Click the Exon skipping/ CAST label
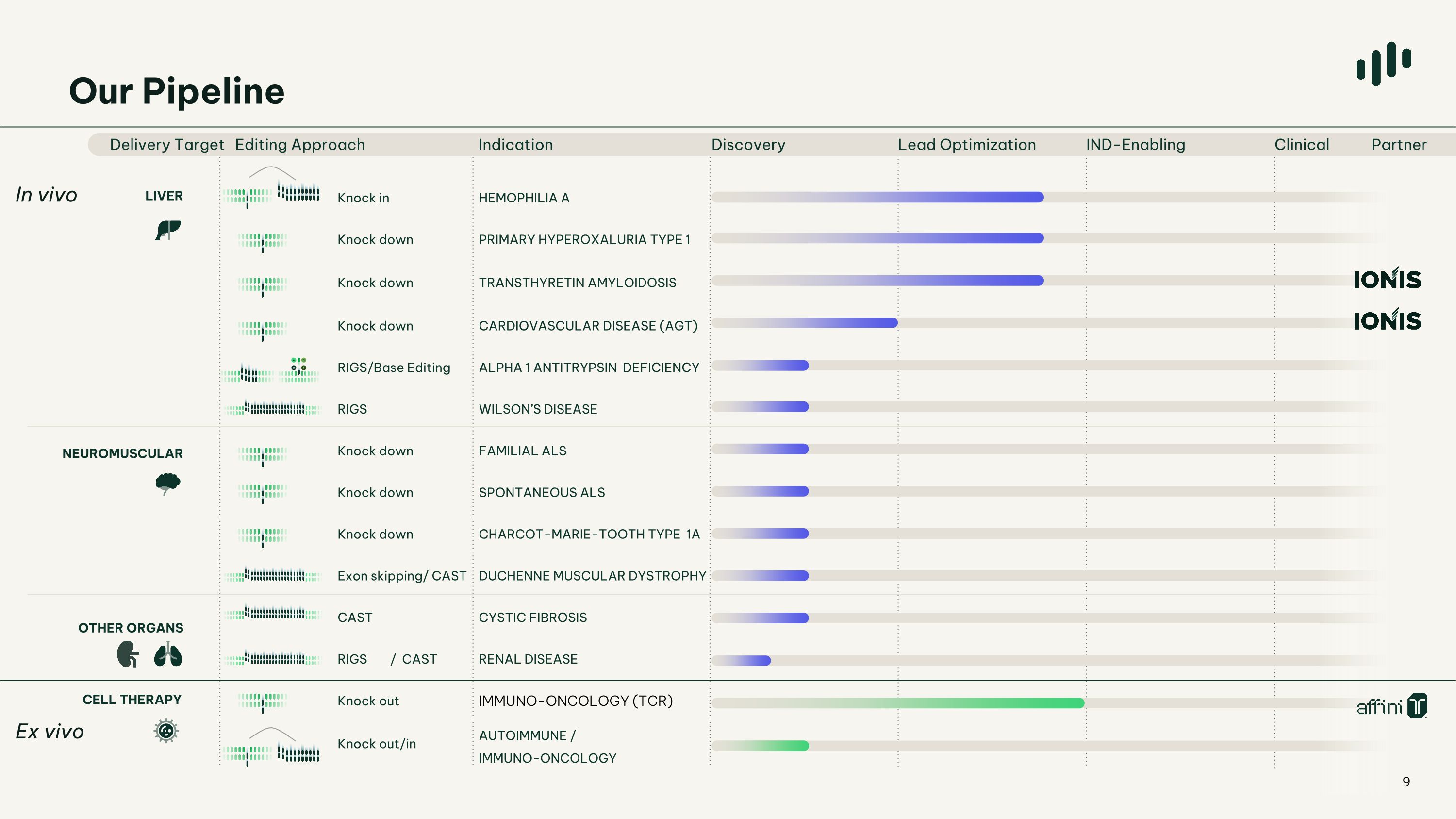The image size is (1456, 819). click(x=402, y=576)
